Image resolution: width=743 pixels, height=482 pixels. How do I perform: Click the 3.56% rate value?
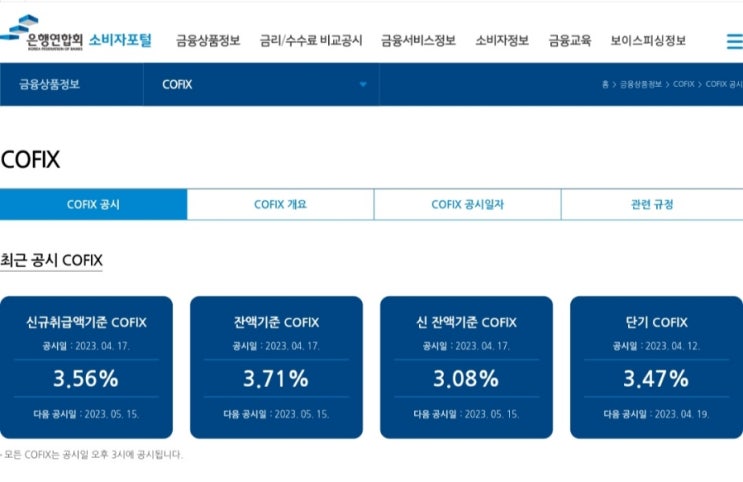86,379
